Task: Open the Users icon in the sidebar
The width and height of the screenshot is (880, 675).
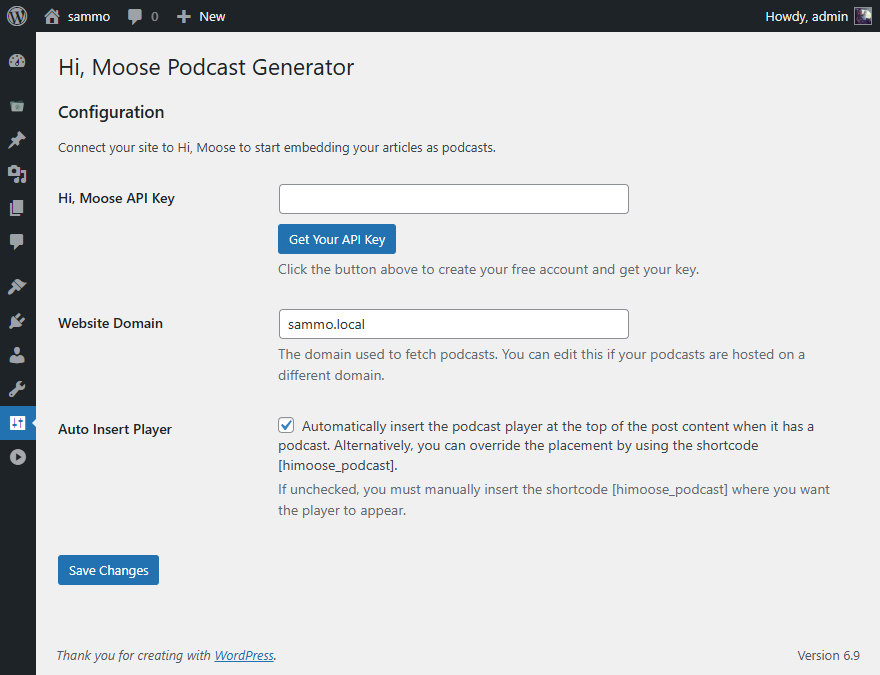Action: [x=17, y=354]
